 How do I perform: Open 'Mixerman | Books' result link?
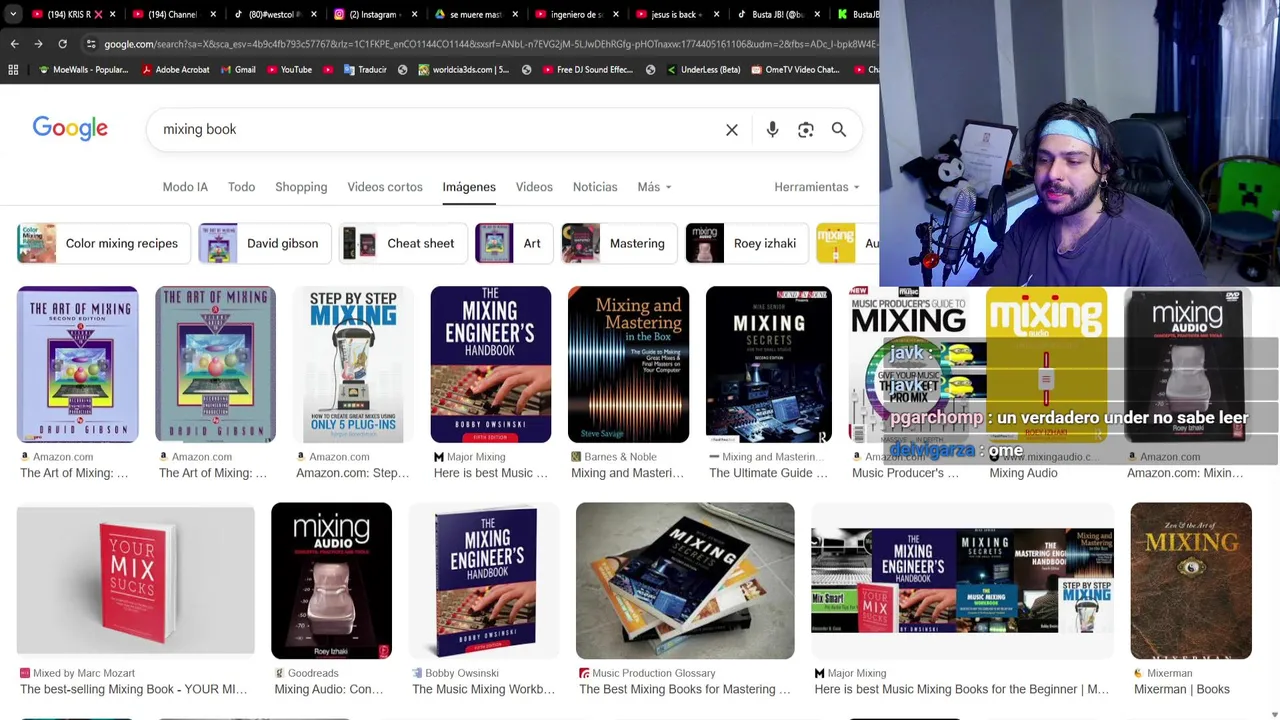click(x=1182, y=689)
